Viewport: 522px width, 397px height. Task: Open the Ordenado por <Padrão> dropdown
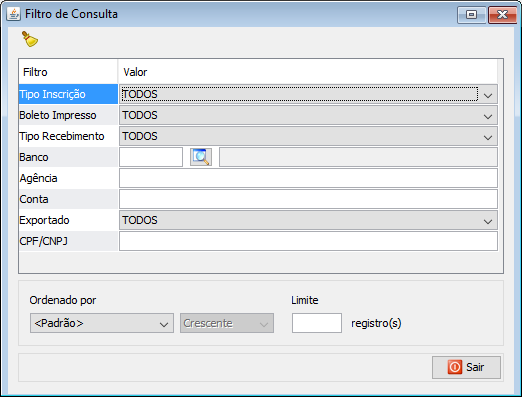click(102, 323)
